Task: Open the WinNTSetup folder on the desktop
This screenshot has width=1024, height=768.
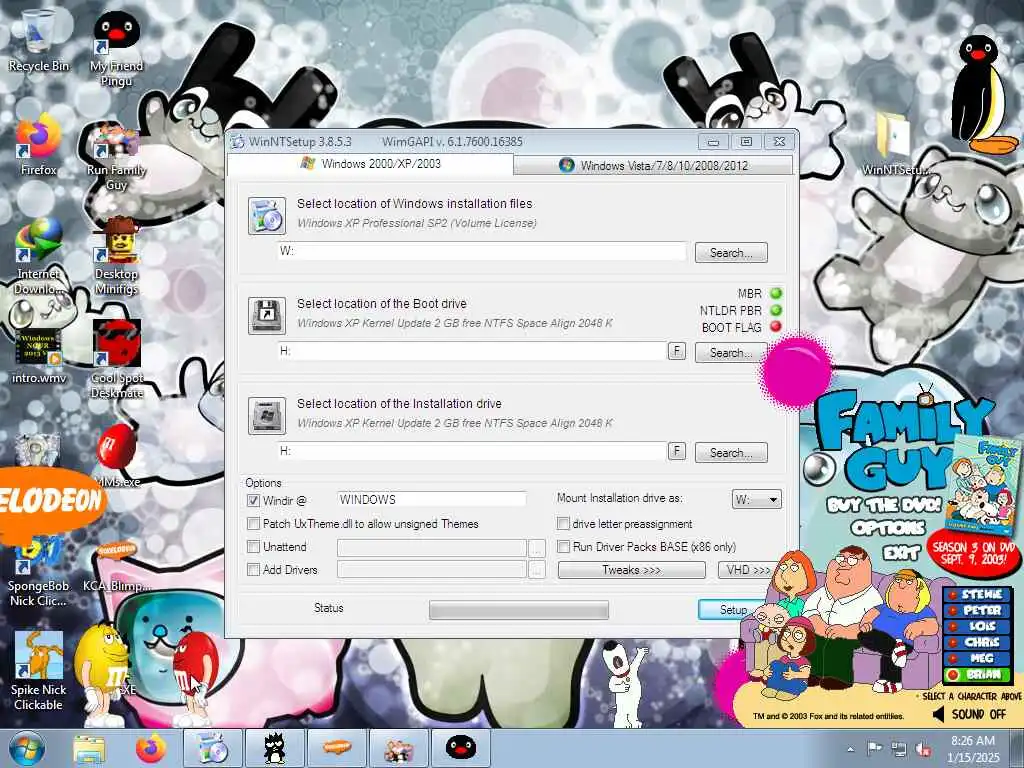Action: (x=895, y=144)
